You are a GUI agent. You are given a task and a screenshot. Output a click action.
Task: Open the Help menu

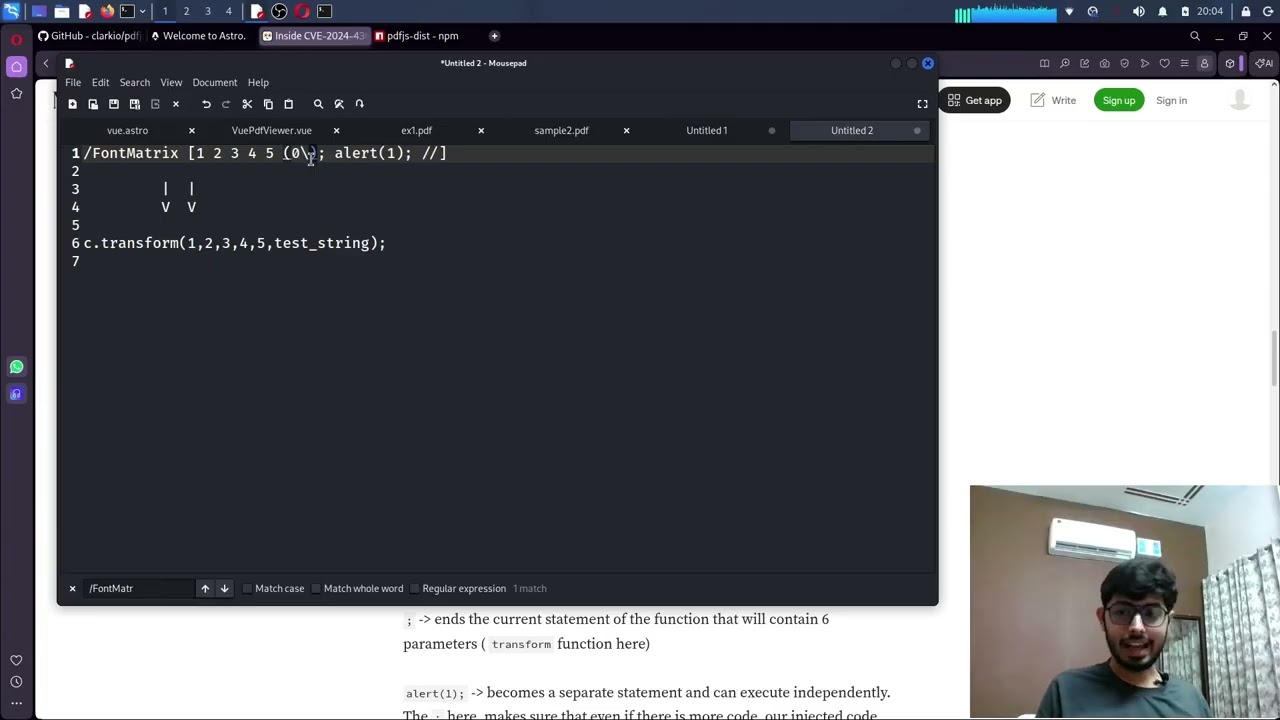click(x=258, y=82)
